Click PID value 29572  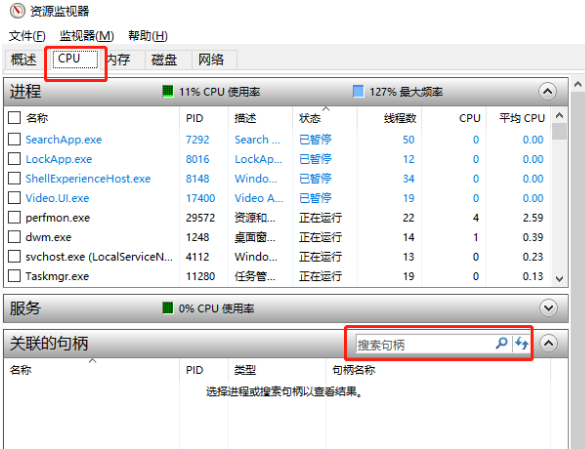pos(200,218)
